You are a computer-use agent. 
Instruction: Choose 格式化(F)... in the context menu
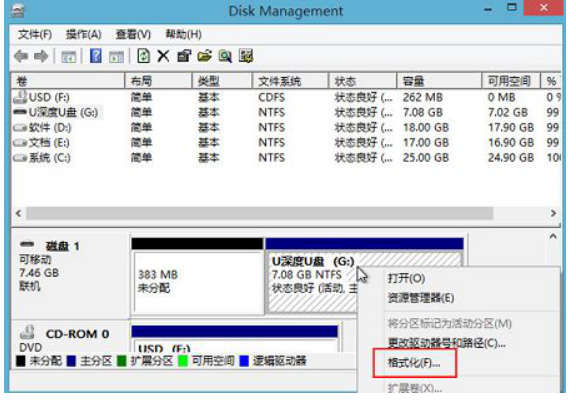414,363
